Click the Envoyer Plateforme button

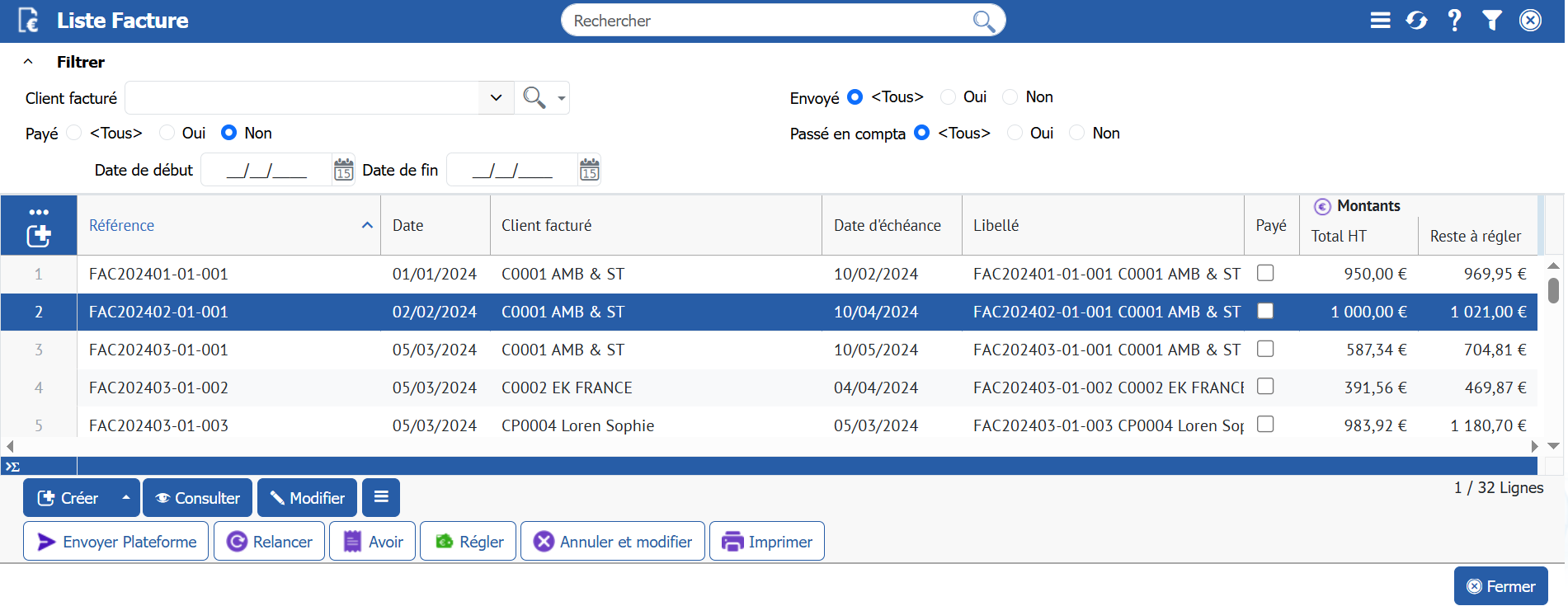pyautogui.click(x=116, y=542)
